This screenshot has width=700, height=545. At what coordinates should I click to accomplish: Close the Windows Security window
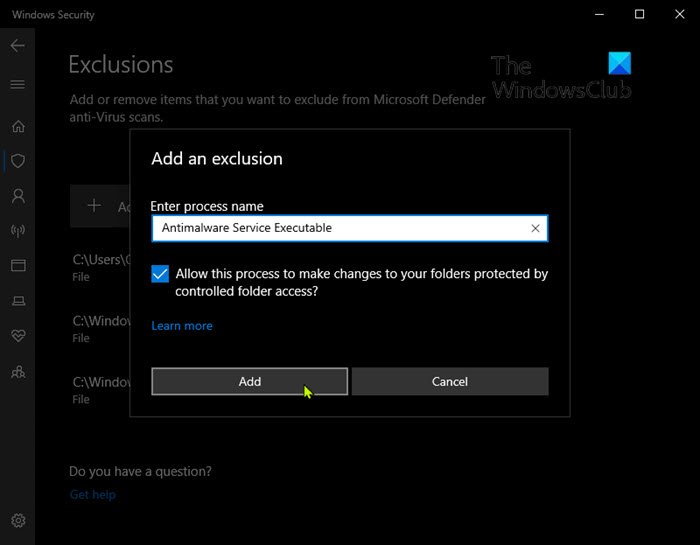point(679,14)
